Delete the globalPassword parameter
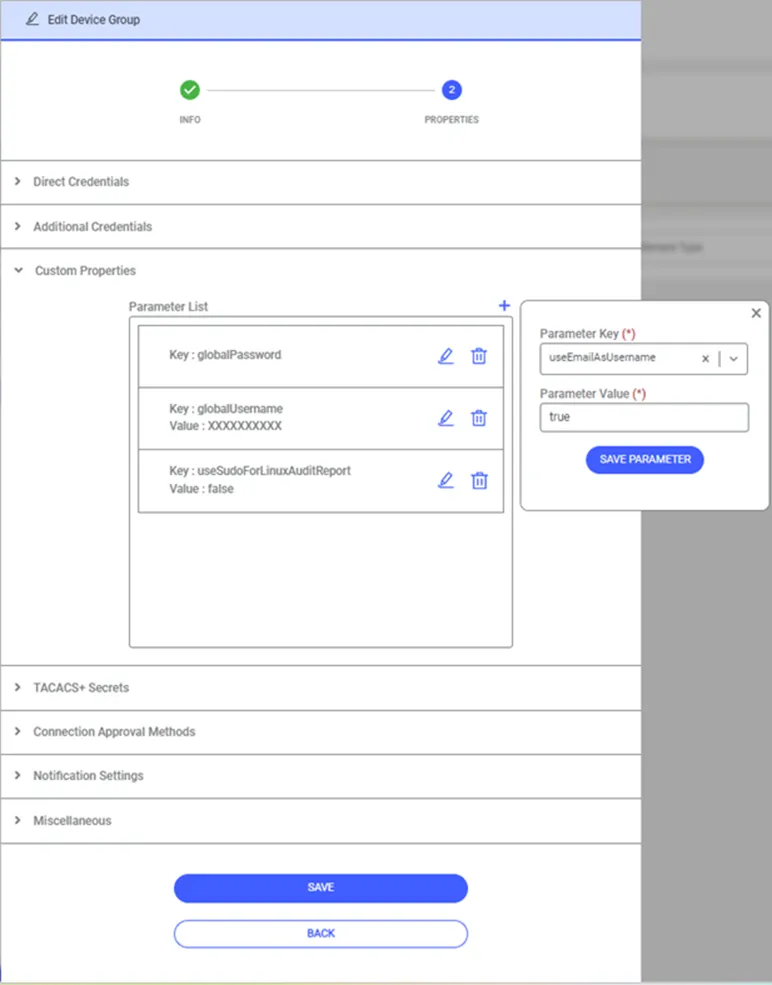 click(479, 356)
